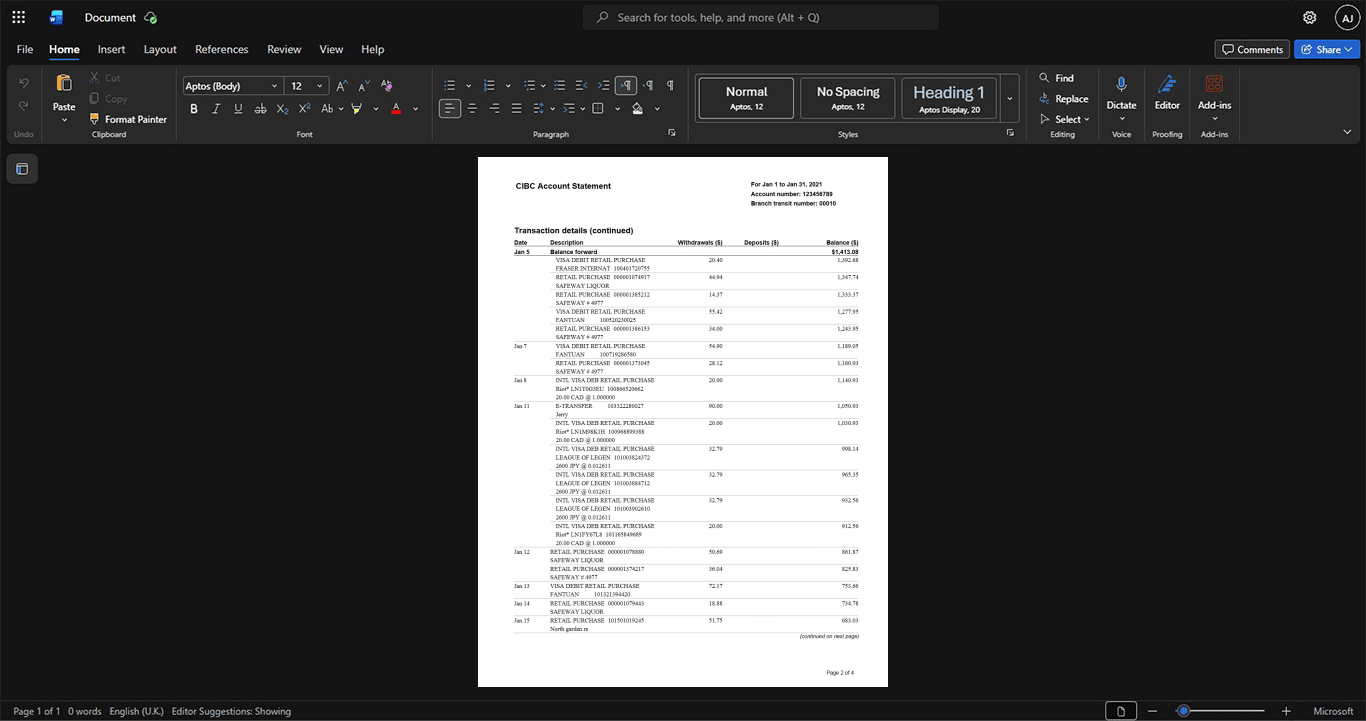Click the Dictate microphone icon
This screenshot has height=721, width=1366.
1122,84
